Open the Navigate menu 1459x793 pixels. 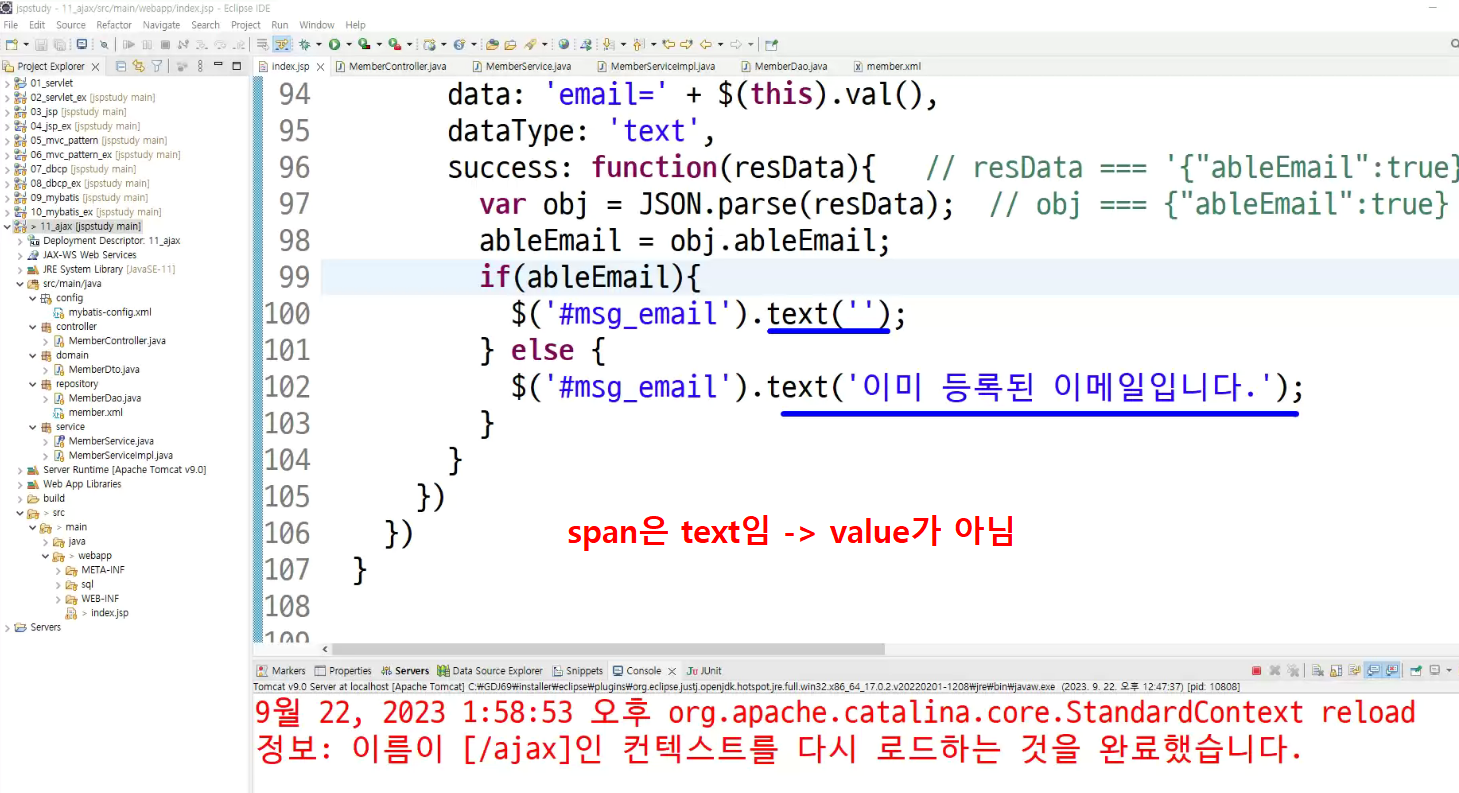(161, 25)
